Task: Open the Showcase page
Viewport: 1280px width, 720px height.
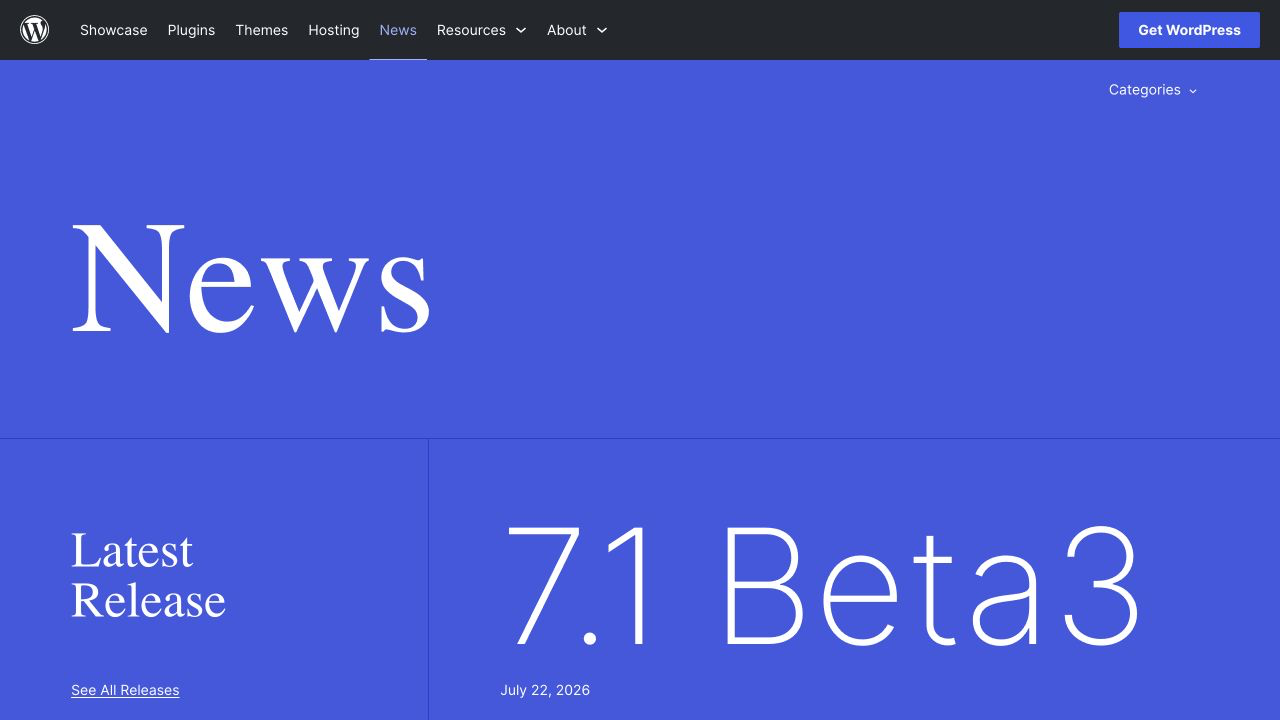Action: (114, 30)
